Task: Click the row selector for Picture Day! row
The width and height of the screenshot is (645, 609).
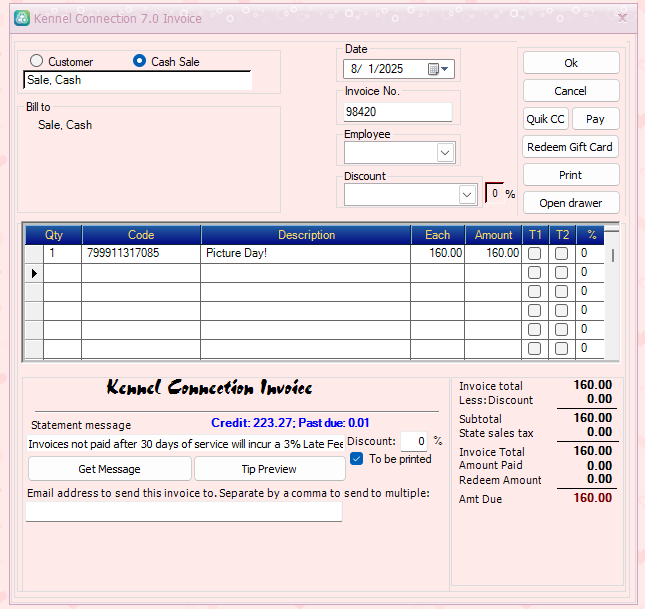Action: (34, 253)
